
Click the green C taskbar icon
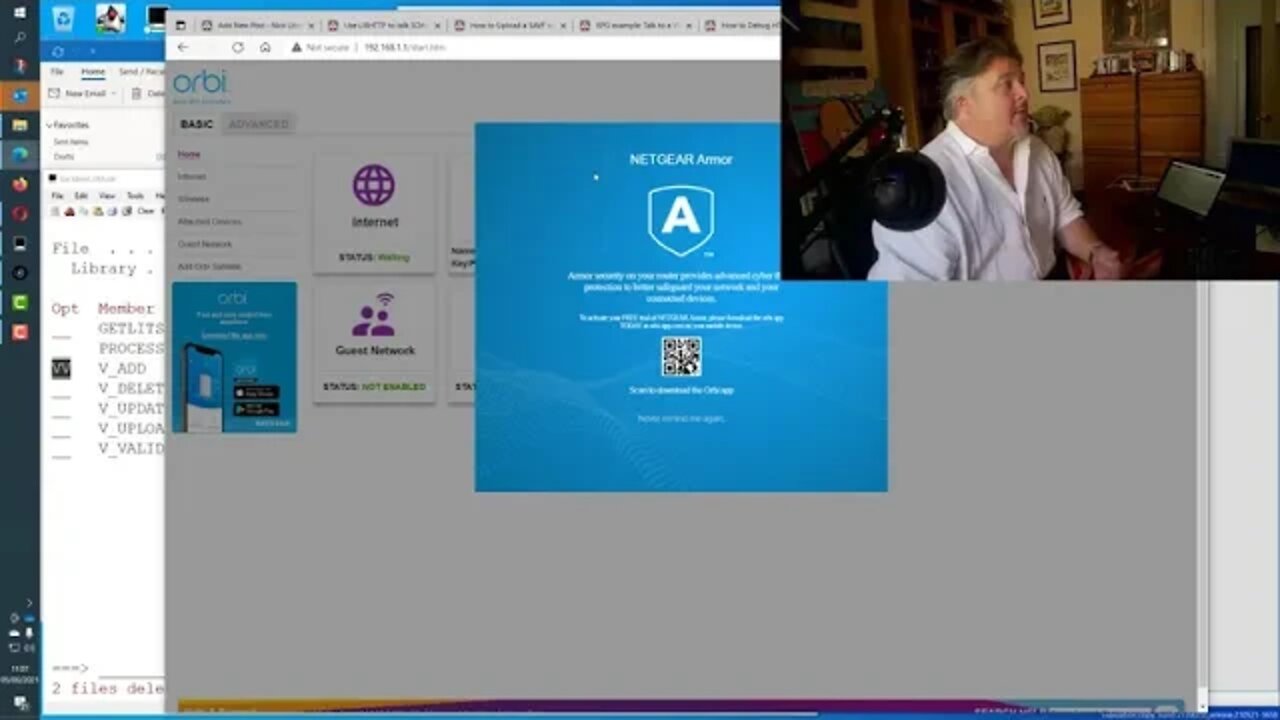[x=19, y=302]
